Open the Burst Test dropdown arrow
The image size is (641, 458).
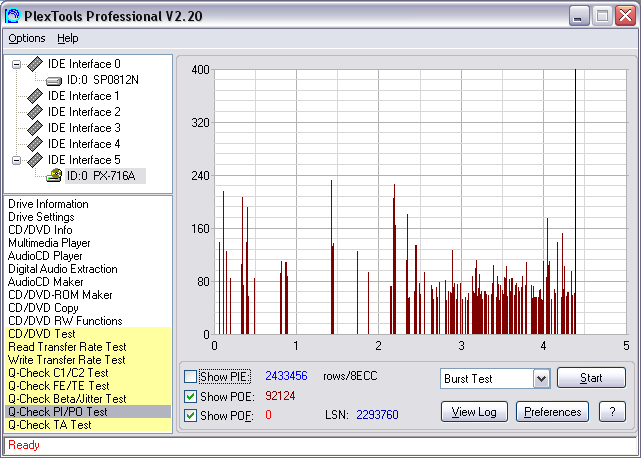coord(541,379)
